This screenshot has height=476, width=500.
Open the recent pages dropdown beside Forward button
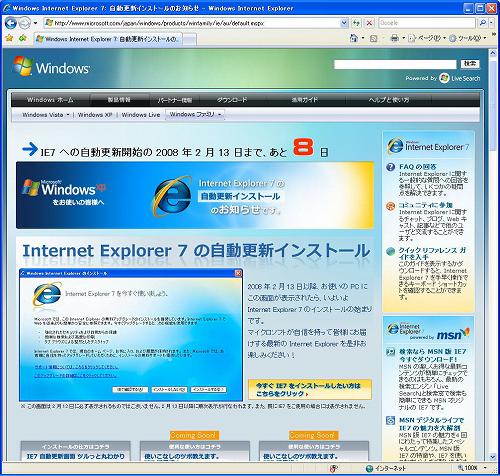coord(35,23)
